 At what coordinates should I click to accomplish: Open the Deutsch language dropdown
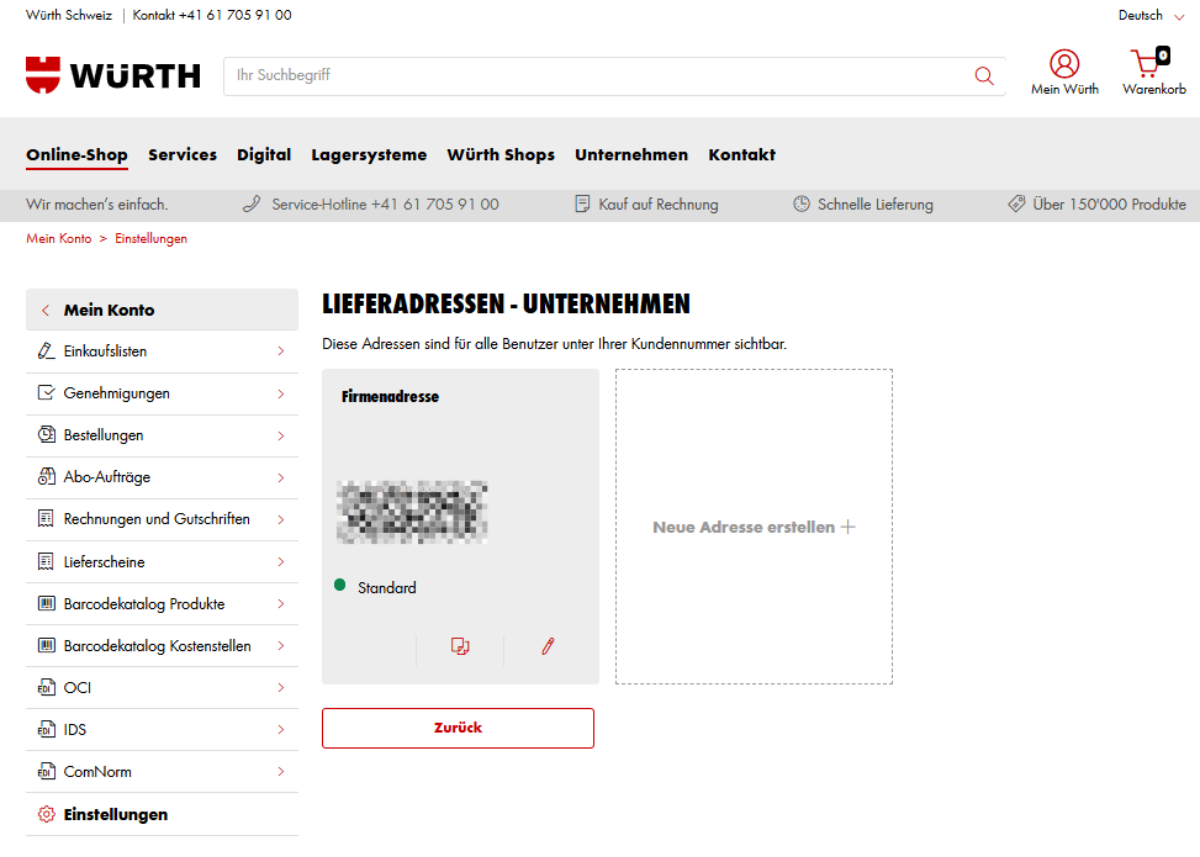(x=1151, y=15)
